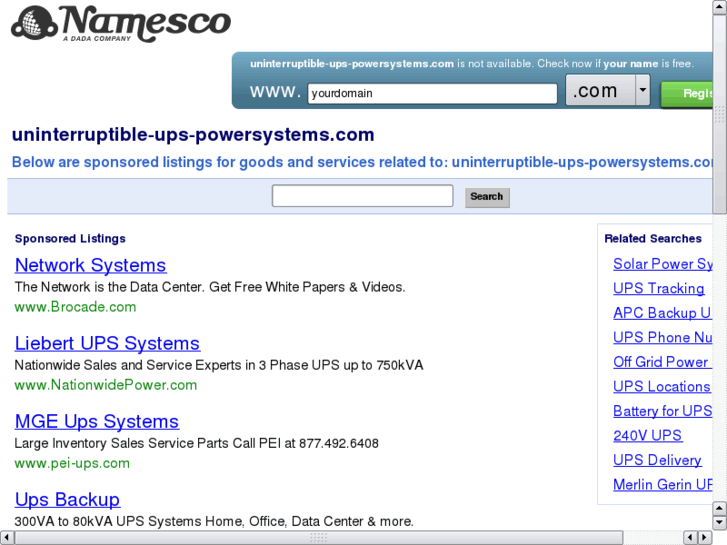Open Off Grid Power related search

coord(662,362)
